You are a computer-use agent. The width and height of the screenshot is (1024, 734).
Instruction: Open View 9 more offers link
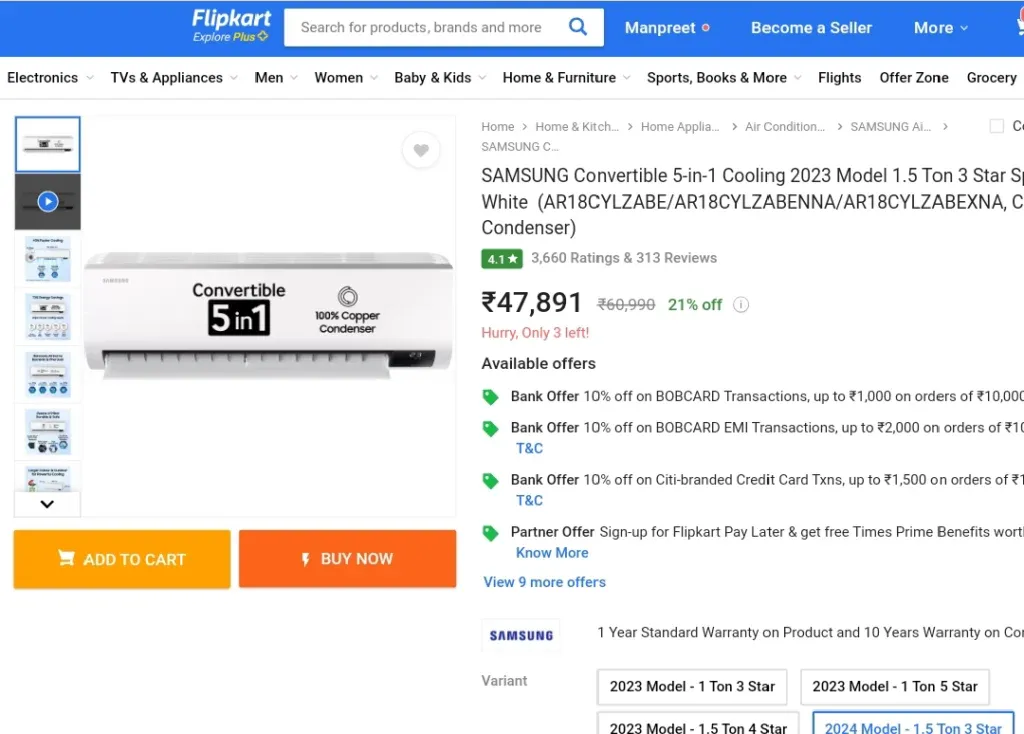[x=544, y=582]
